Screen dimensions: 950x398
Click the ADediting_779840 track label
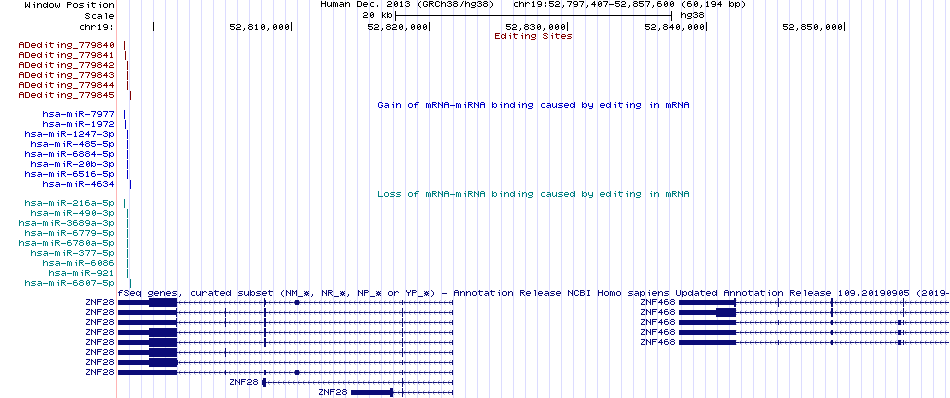67,45
